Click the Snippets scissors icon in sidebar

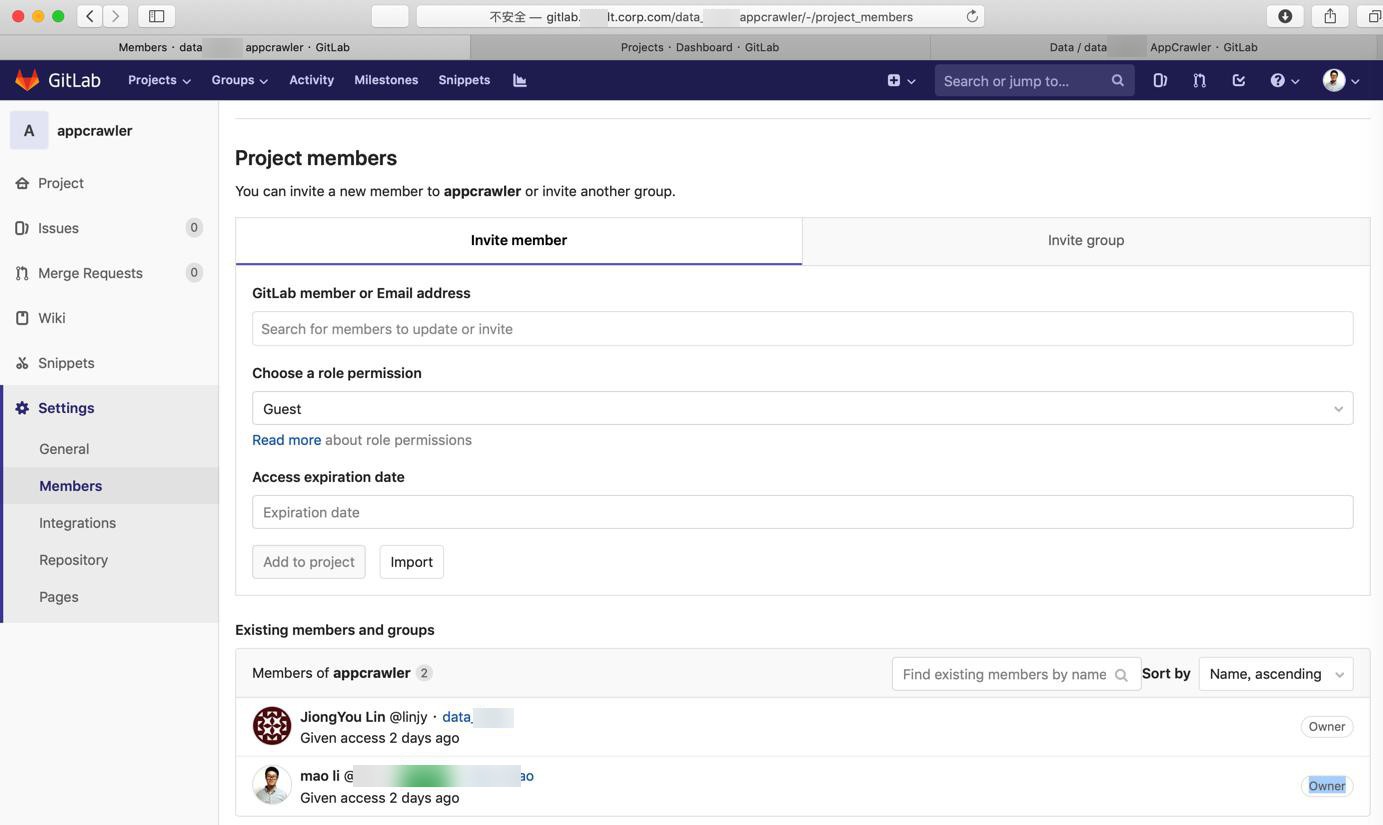(x=22, y=363)
